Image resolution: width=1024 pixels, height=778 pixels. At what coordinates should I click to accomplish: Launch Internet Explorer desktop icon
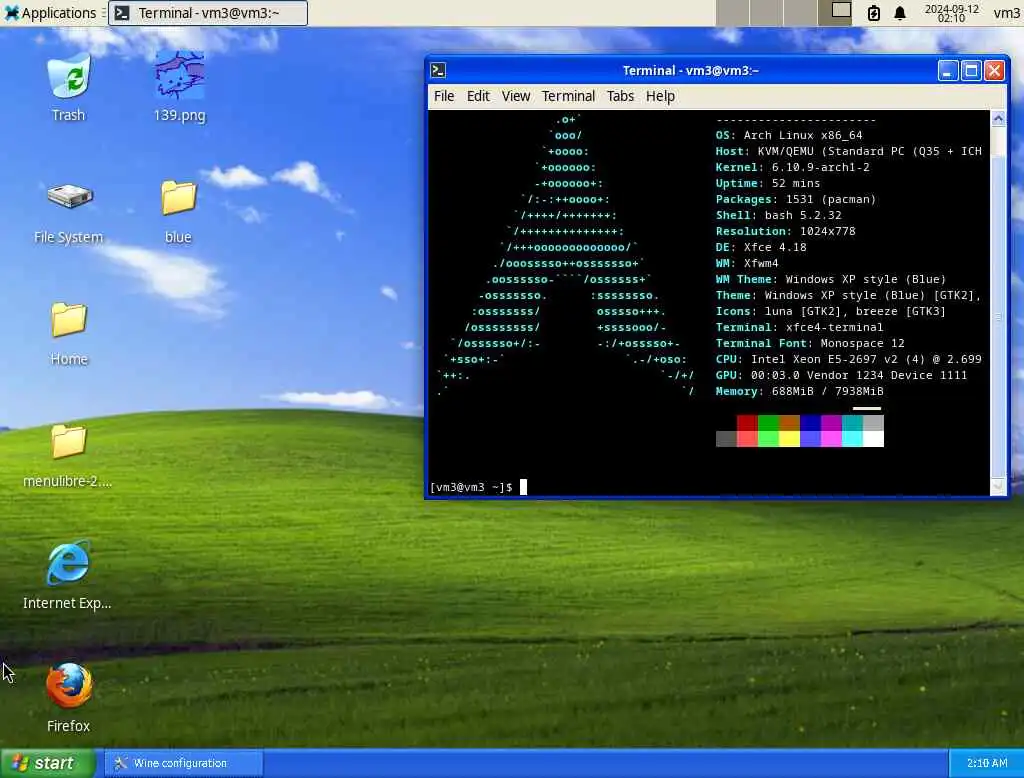coord(67,576)
